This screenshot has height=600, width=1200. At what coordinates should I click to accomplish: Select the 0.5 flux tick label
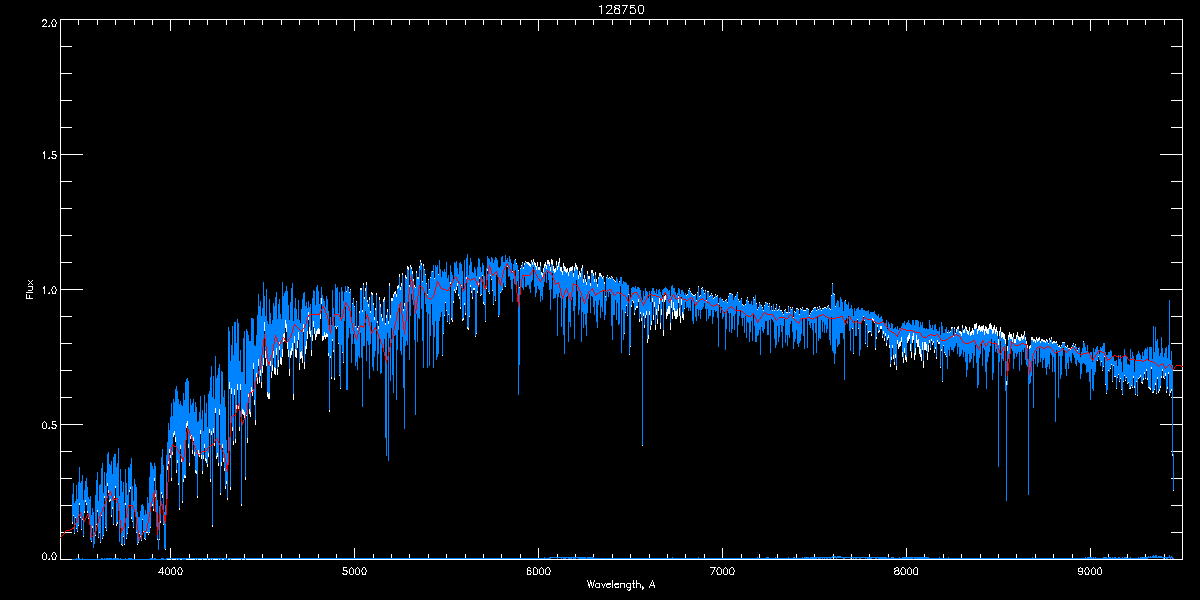48,424
